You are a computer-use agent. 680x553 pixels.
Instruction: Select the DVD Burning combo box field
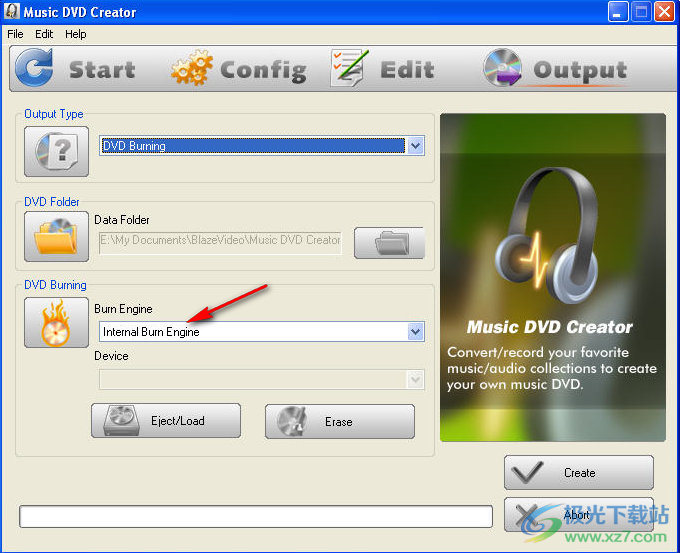(262, 146)
